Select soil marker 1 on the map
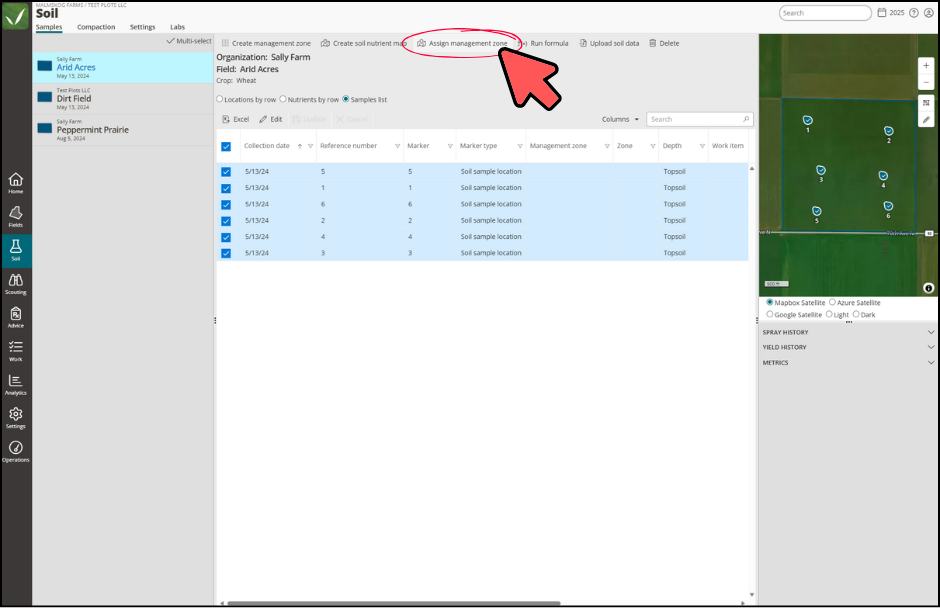Viewport: 940px width, 610px height. click(808, 121)
